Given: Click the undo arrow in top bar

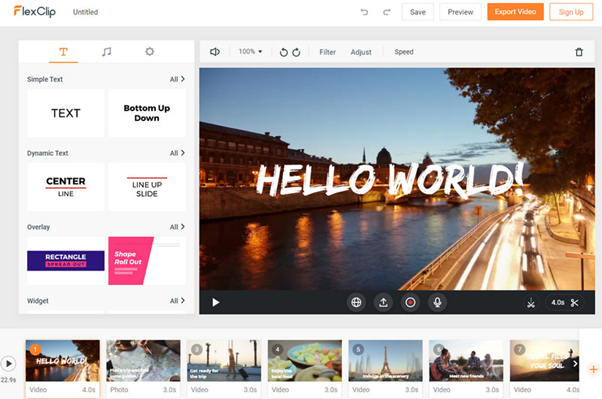Looking at the screenshot, I should tap(364, 12).
